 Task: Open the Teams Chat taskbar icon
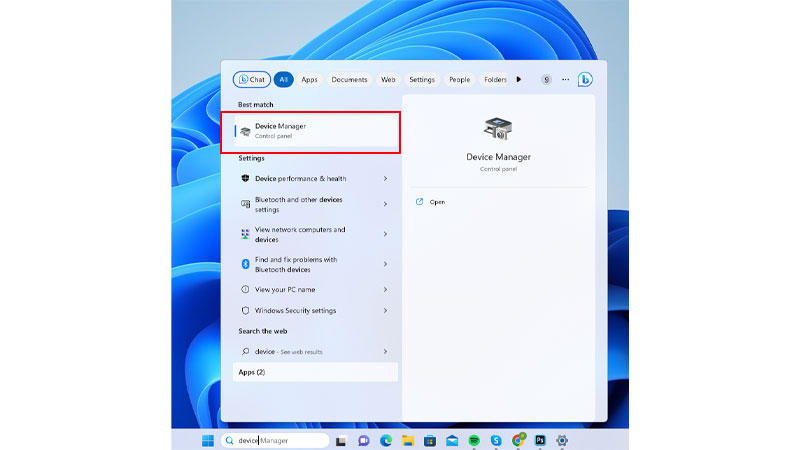363,440
